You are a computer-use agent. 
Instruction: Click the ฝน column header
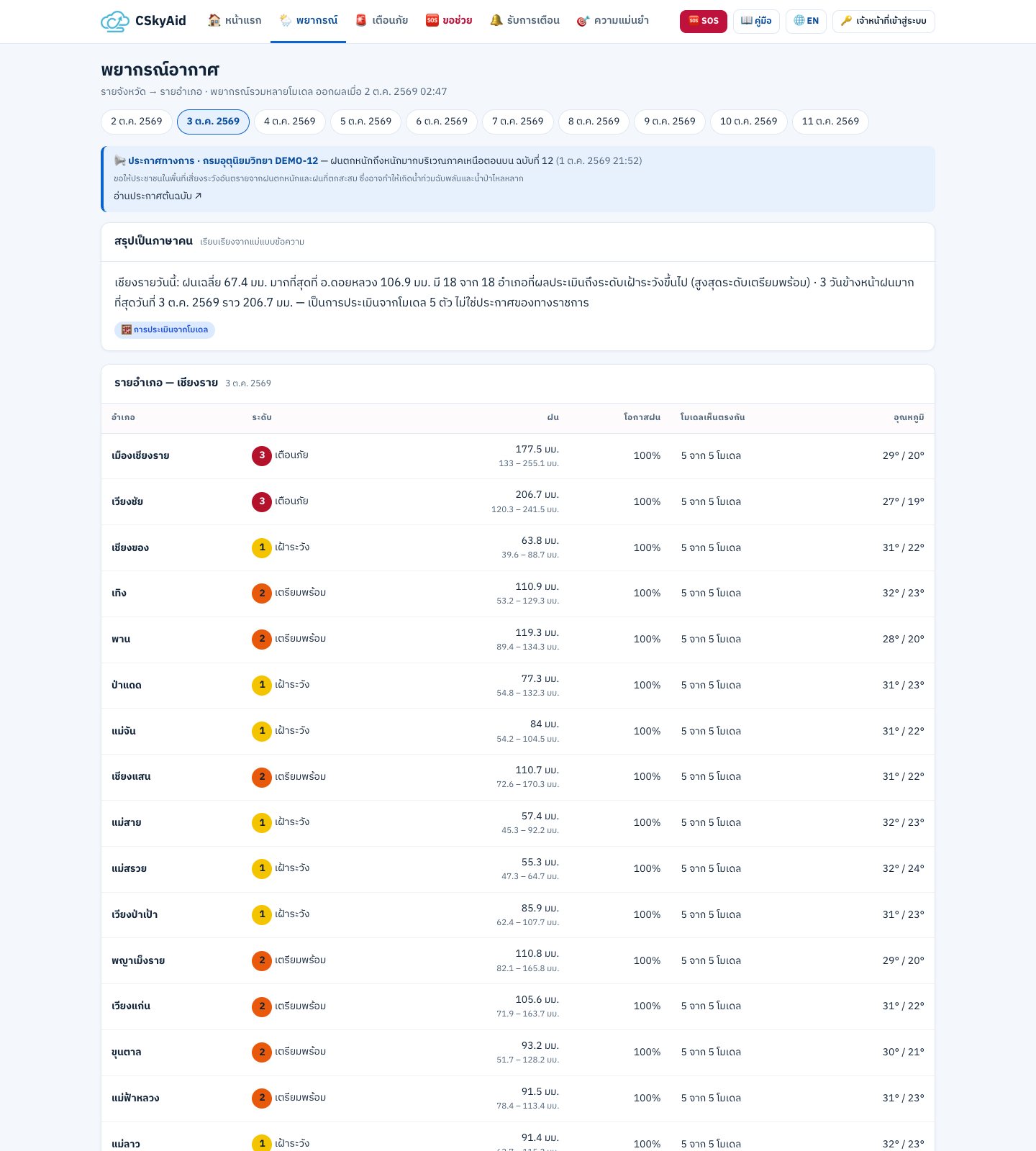coord(553,417)
